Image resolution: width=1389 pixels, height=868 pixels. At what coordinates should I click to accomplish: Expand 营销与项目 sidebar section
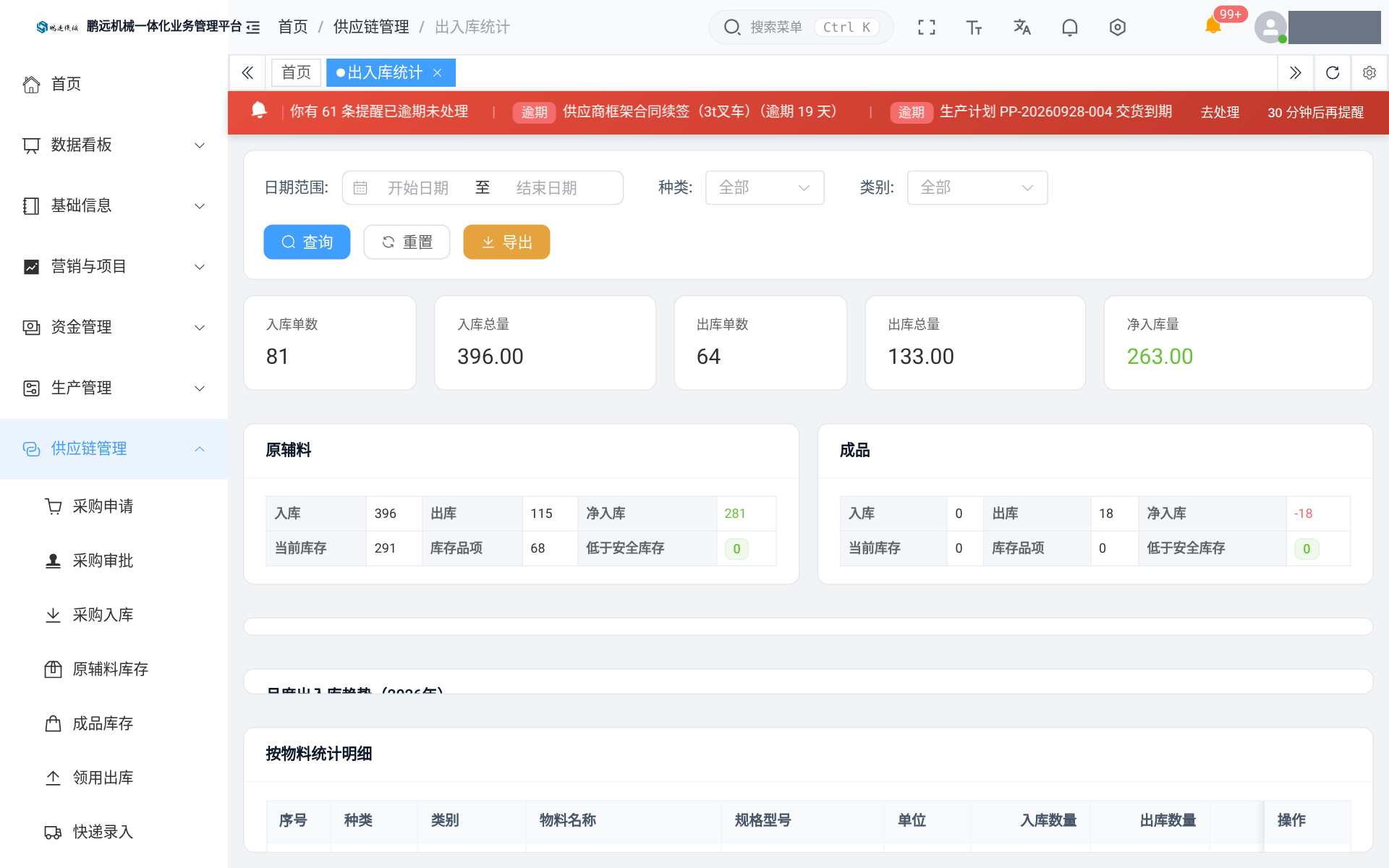point(114,266)
